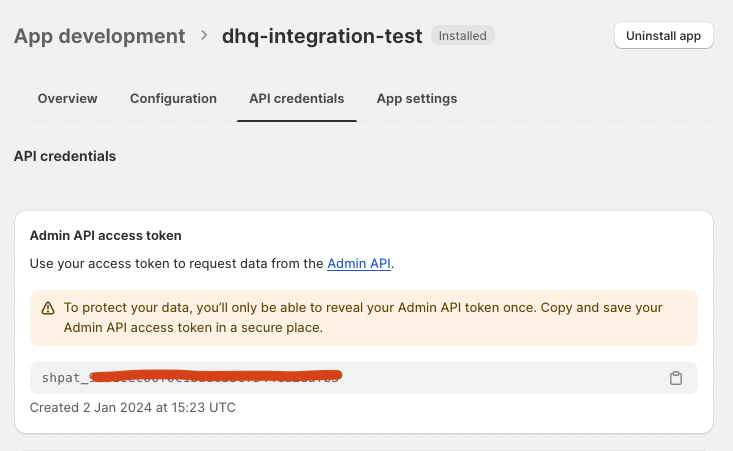Click the Uninstall app button
Viewport: 733px width, 451px height.
[663, 36]
